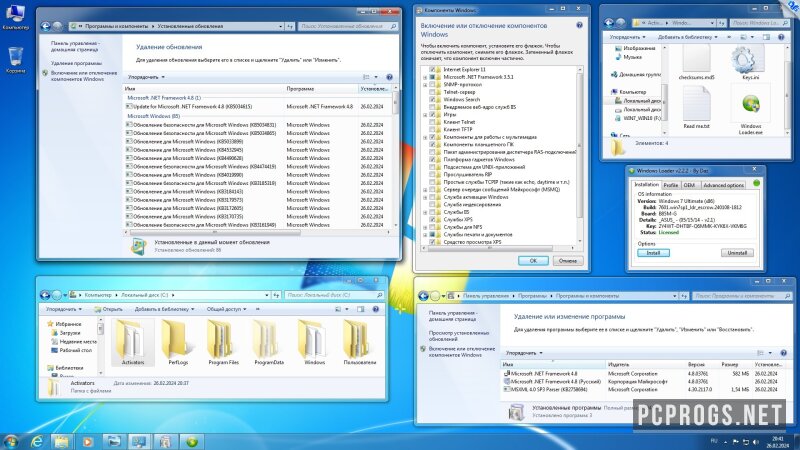Click Отмена in Windows Features dialog
Viewport: 800px width, 450px height.
[567, 261]
